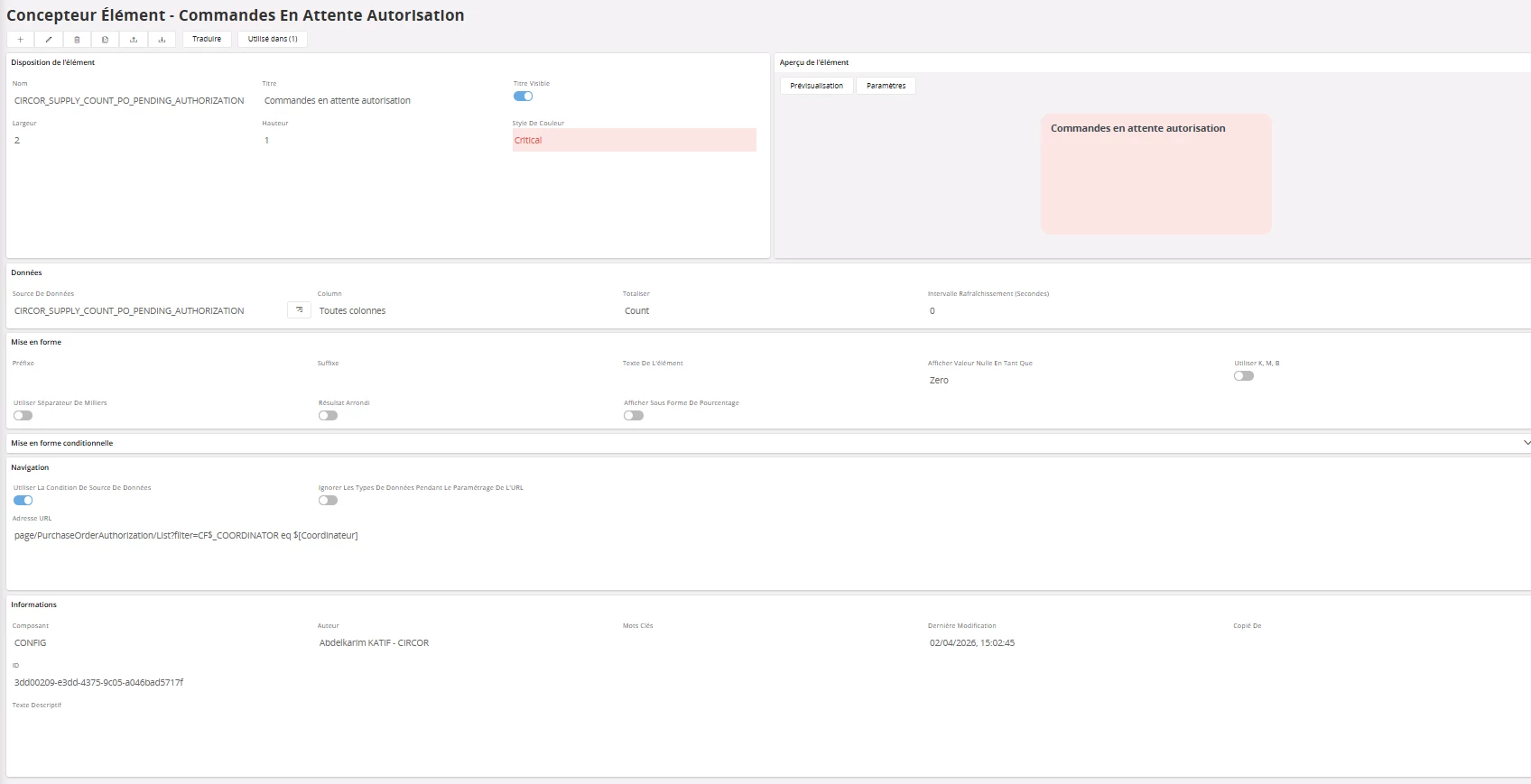Open the data source link icon

click(x=299, y=310)
